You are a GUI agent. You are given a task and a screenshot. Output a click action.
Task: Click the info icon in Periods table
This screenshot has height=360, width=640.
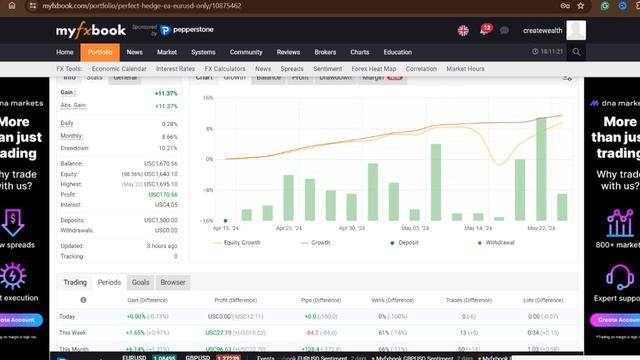83,300
